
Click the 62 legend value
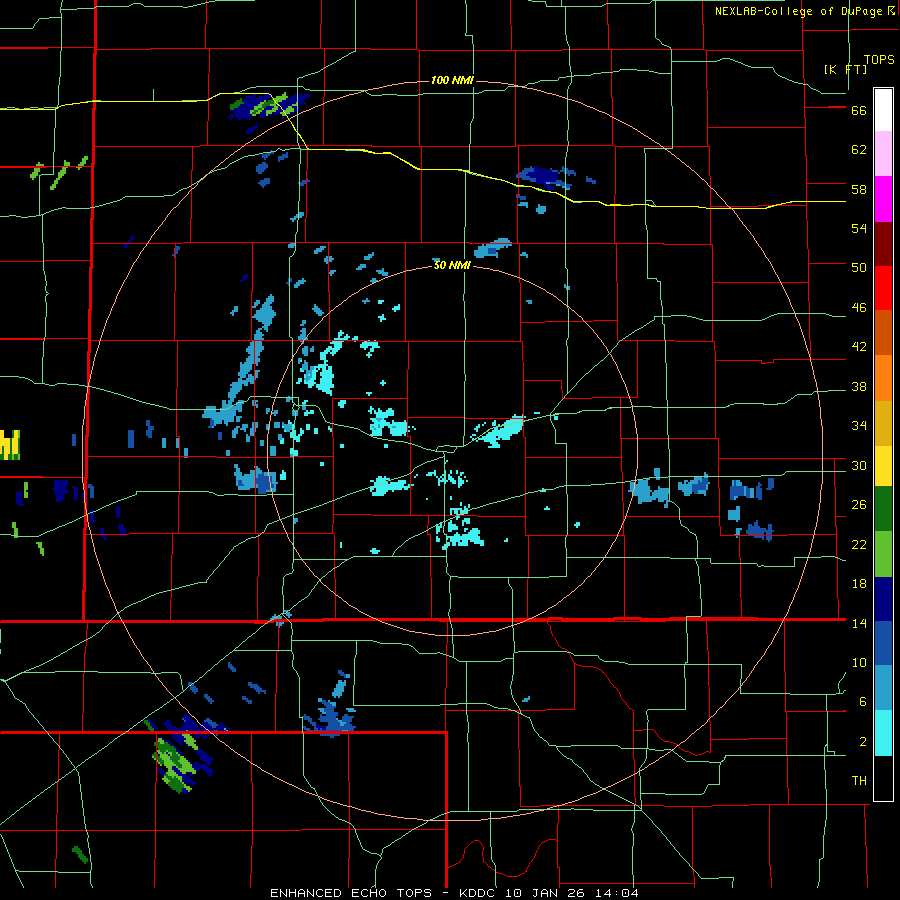coord(859,150)
